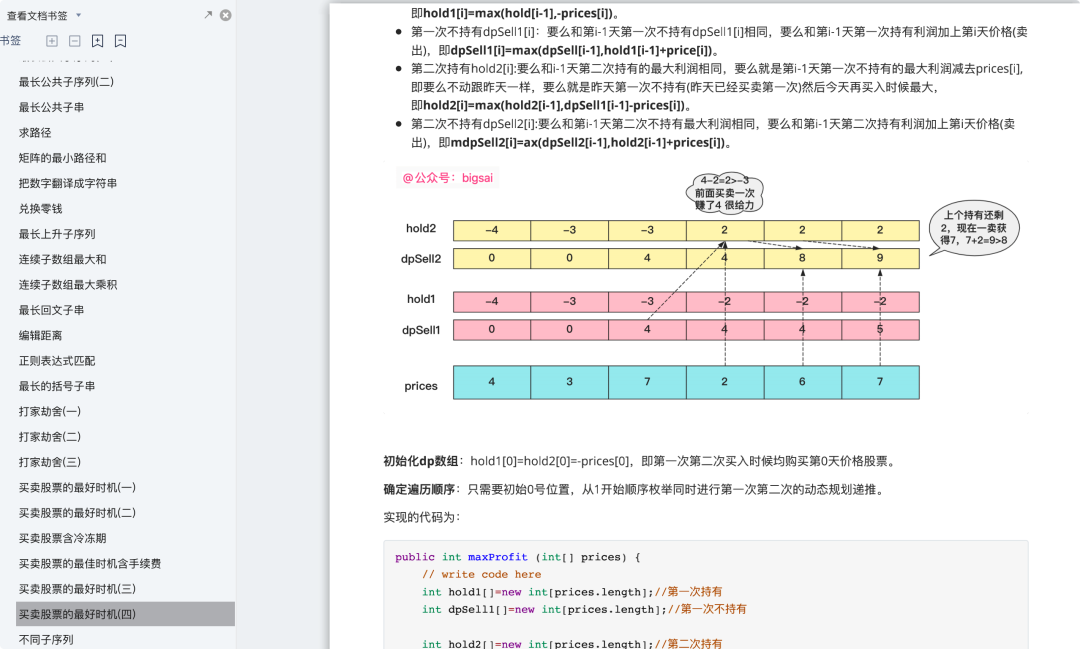Open bookmark 打家劫舍(一)

[x=50, y=412]
